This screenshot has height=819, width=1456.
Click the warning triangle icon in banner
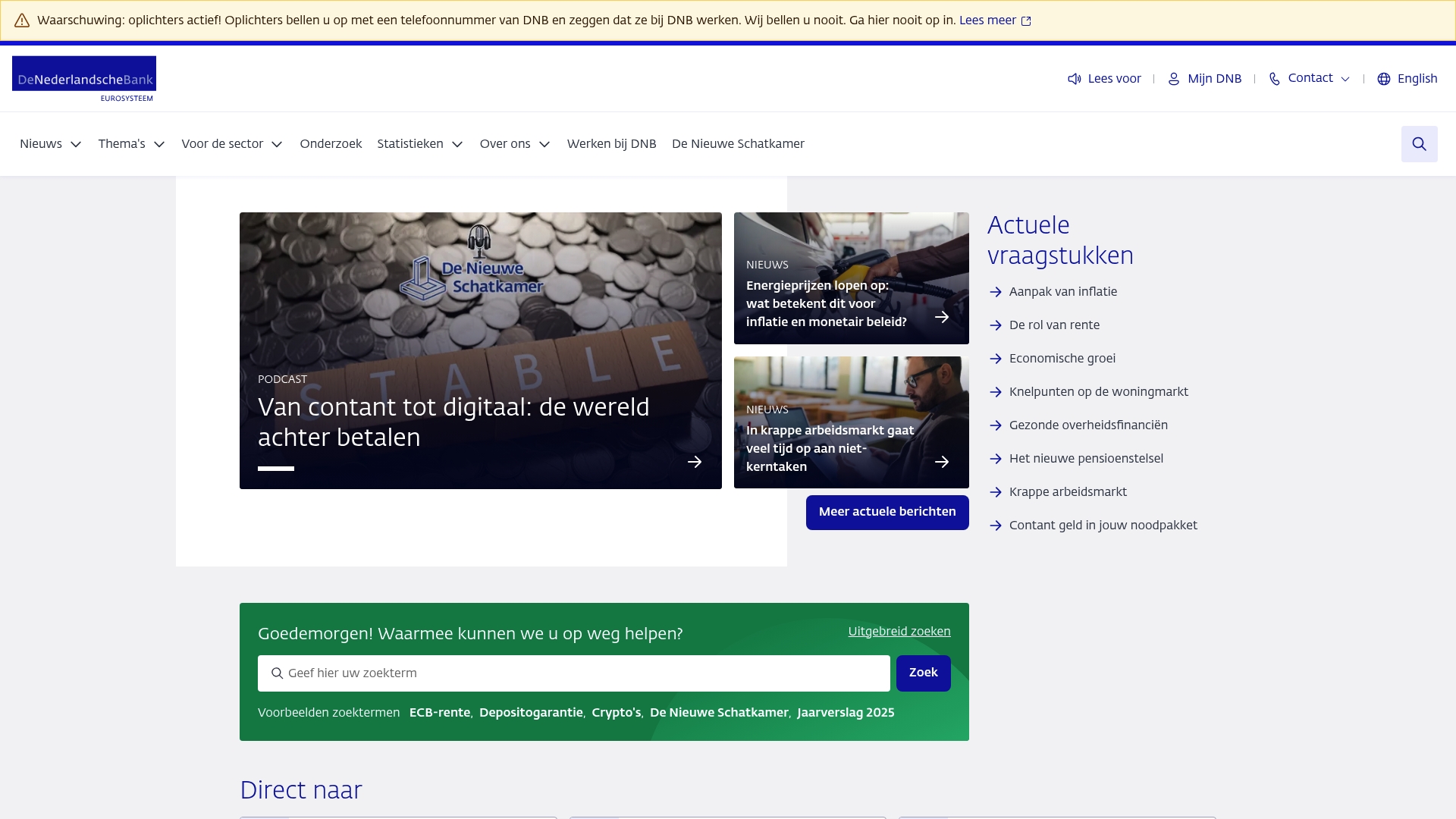[22, 20]
